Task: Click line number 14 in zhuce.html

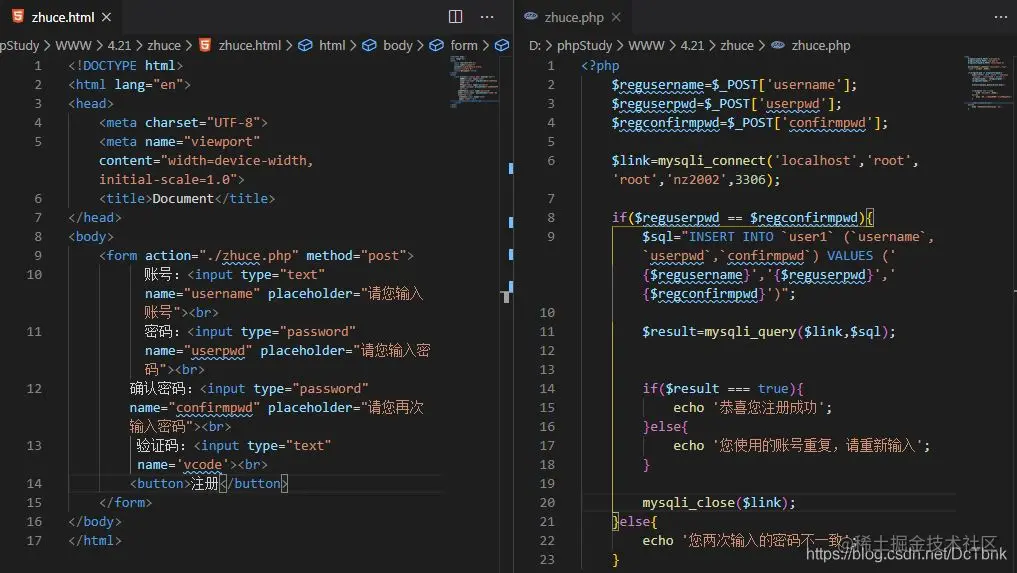Action: 34,483
